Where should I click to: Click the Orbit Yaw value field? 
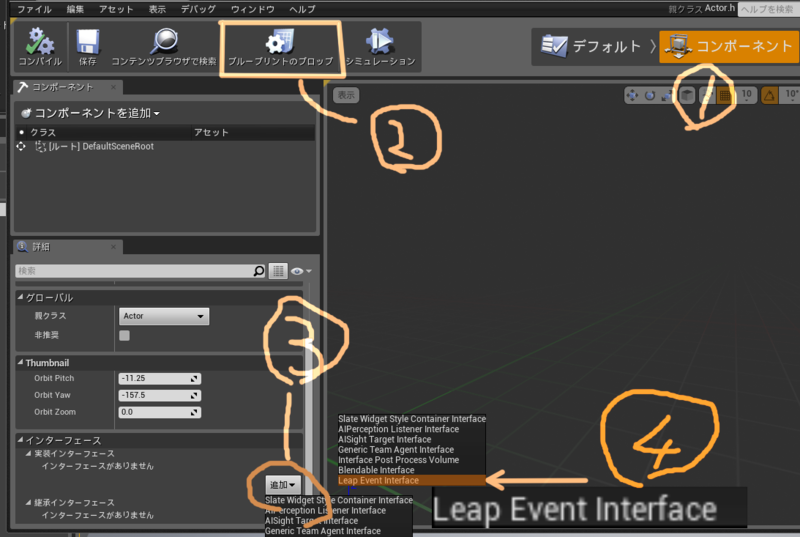pyautogui.click(x=159, y=395)
